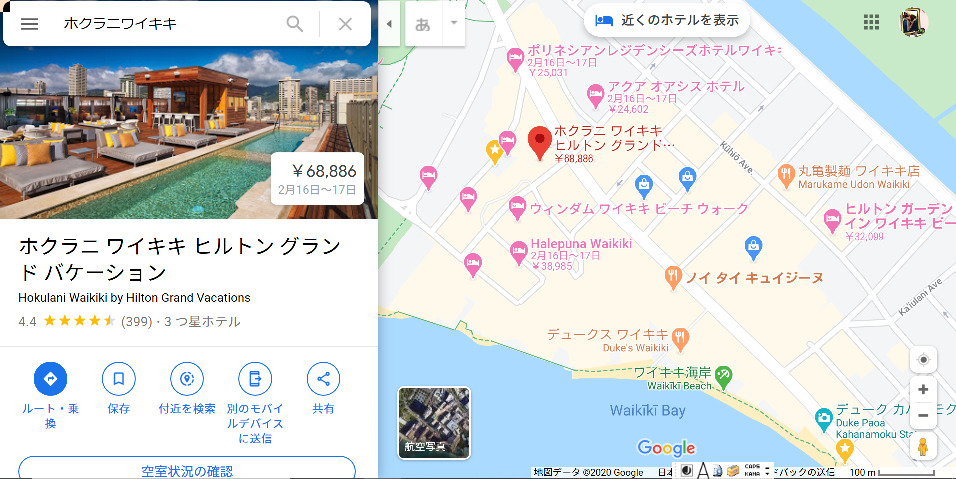Click the pink hotel marker just left of the red pin
The width and height of the screenshot is (956, 479).
pyautogui.click(x=507, y=143)
